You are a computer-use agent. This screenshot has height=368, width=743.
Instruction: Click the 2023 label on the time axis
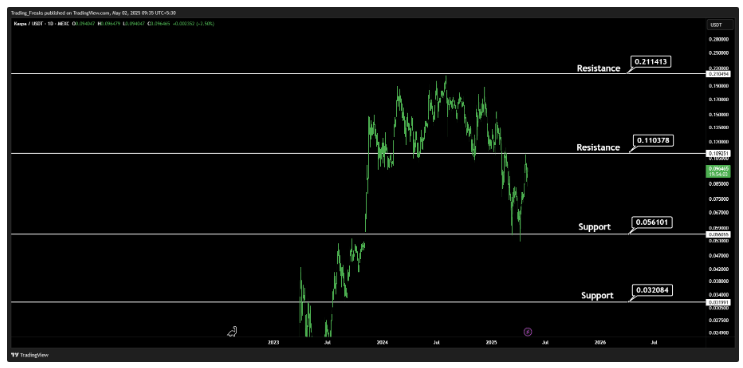click(273, 341)
